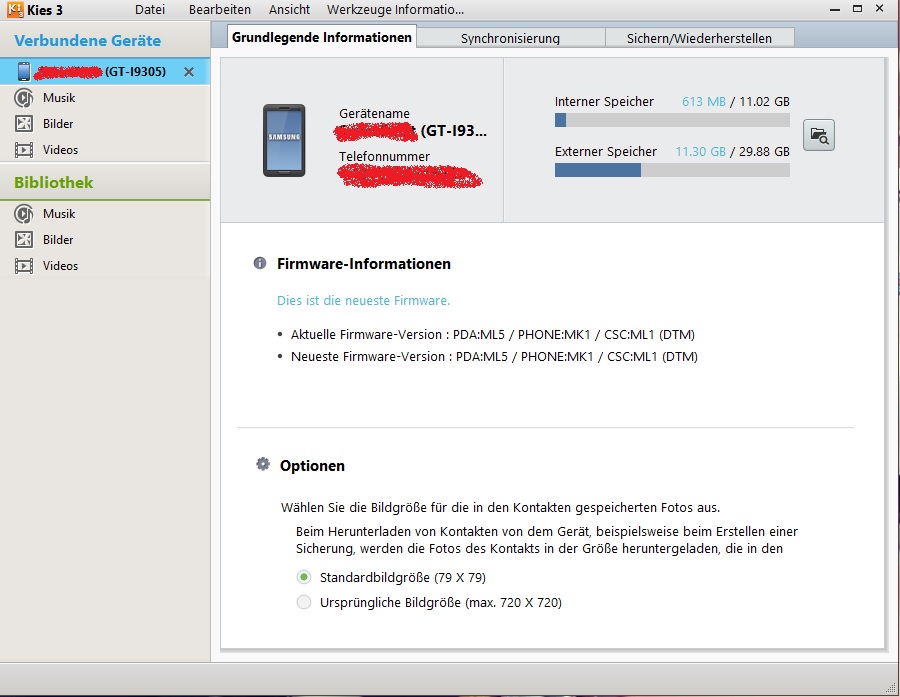This screenshot has width=900, height=697.
Task: Click the Firmware-Informationen info icon
Action: pos(260,263)
